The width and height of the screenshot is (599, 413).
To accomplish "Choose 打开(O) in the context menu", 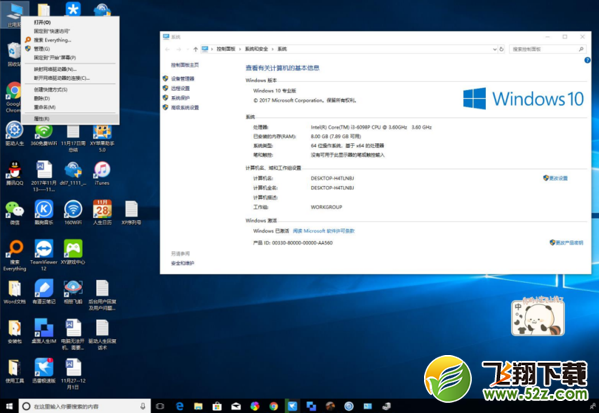I will pos(42,22).
